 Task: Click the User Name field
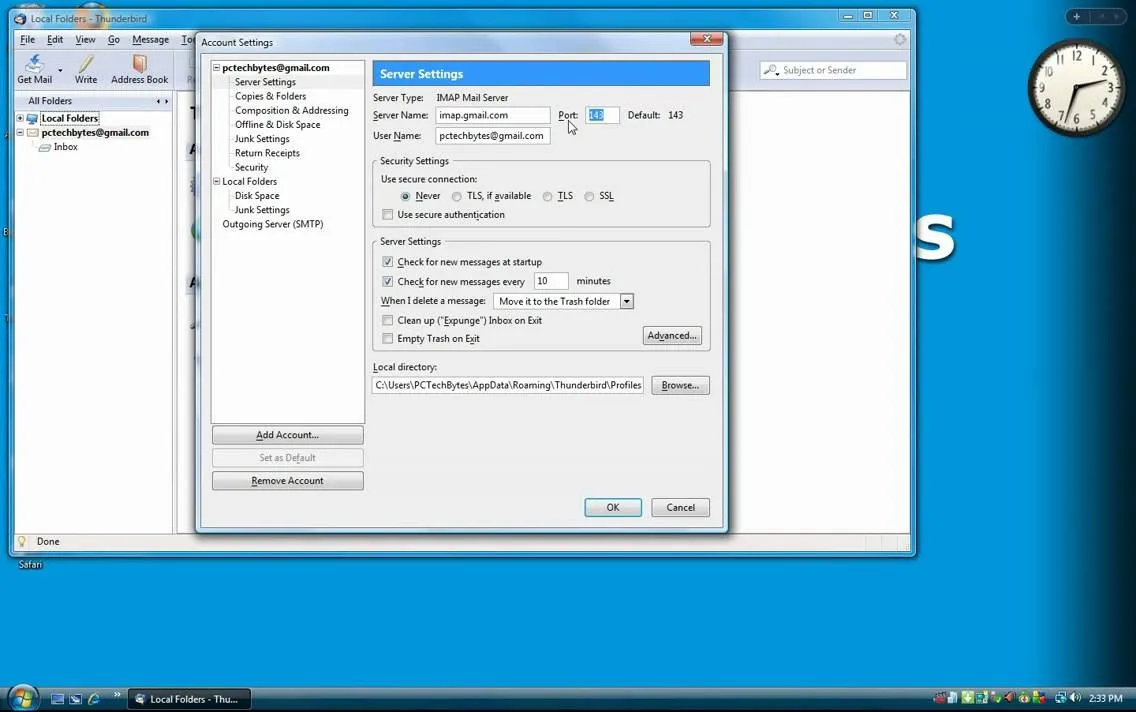[493, 135]
